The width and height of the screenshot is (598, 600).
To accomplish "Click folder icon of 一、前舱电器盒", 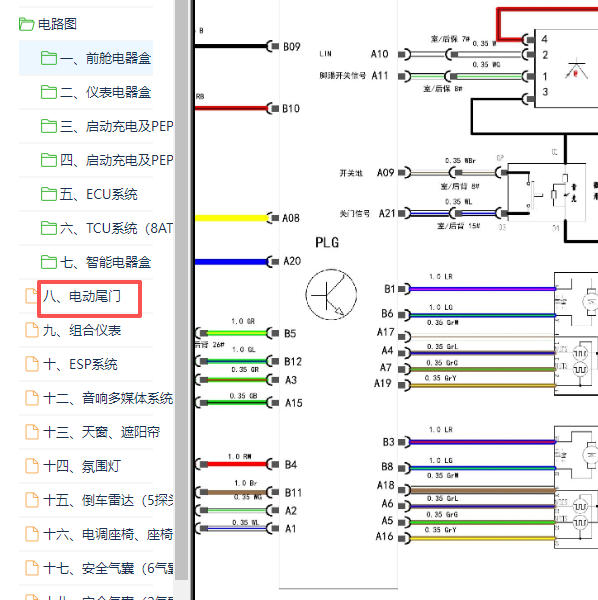I will (49, 58).
